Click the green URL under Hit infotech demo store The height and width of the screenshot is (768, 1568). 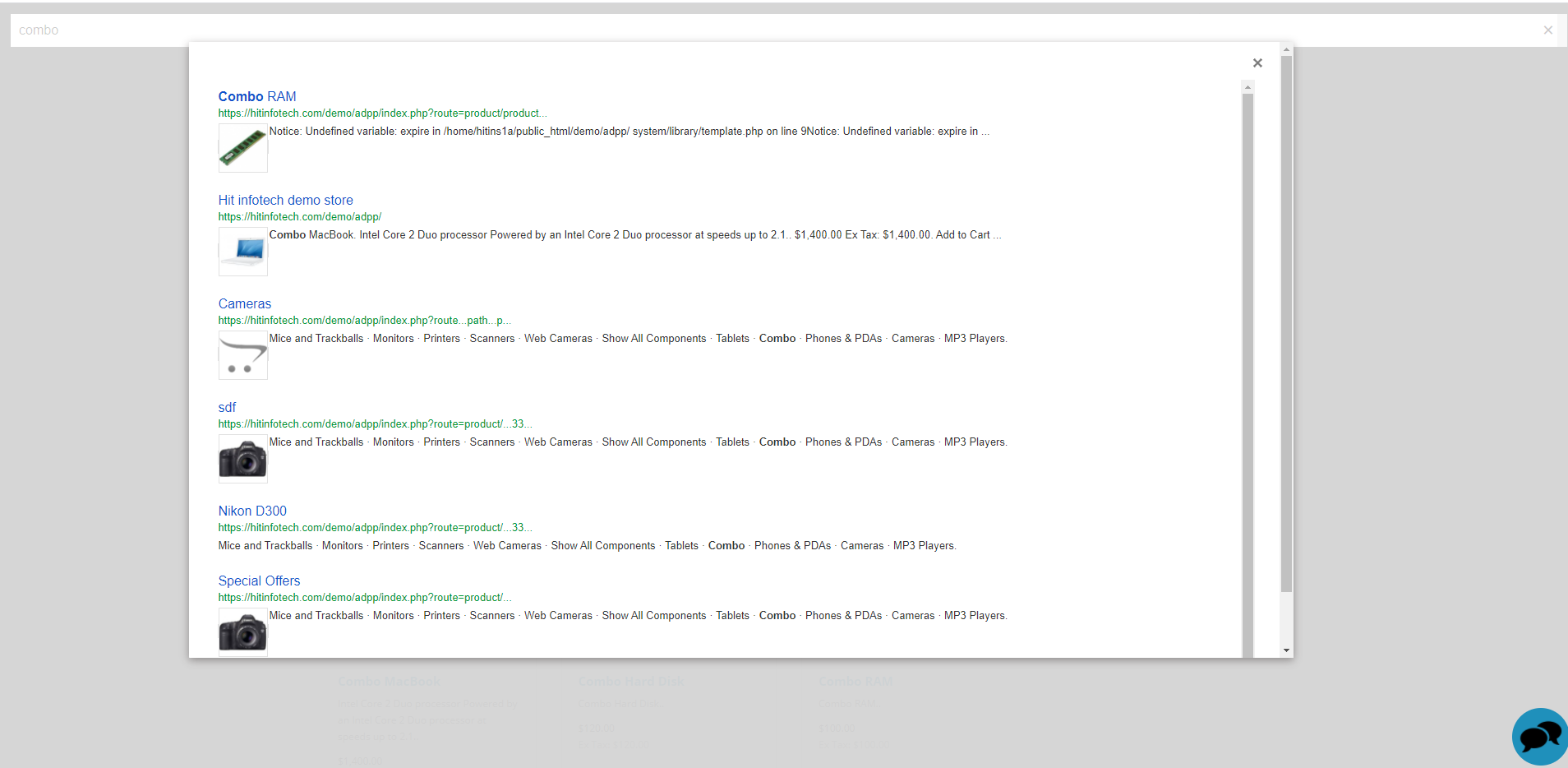point(299,217)
